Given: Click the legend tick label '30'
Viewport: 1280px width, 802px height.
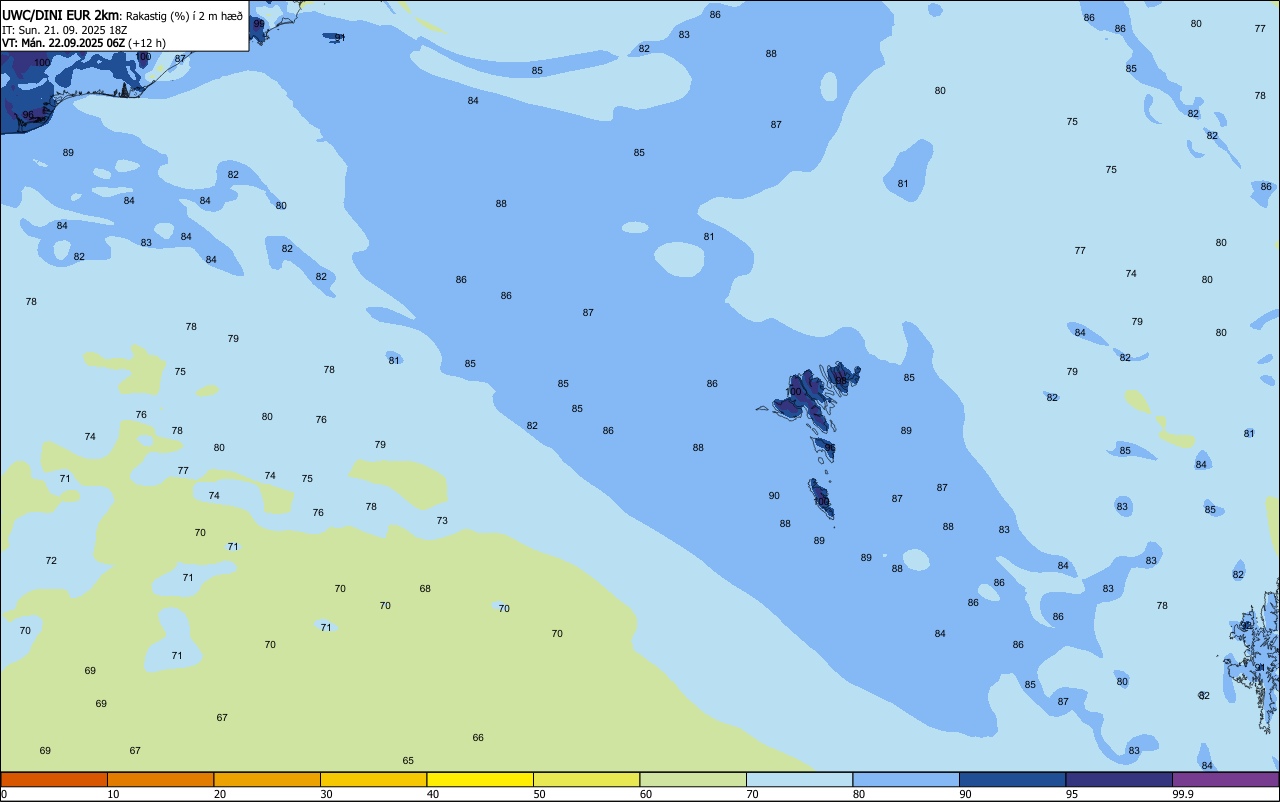Looking at the screenshot, I should (326, 794).
